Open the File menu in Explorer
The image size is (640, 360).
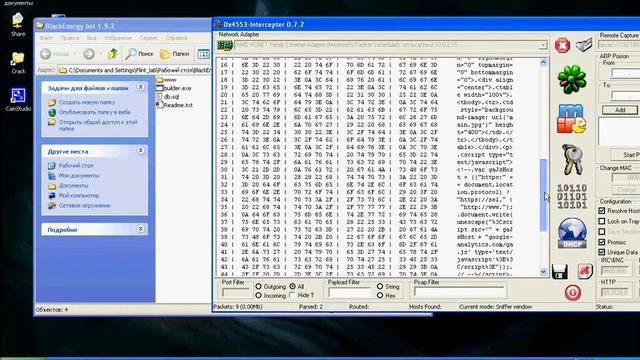coord(46,38)
